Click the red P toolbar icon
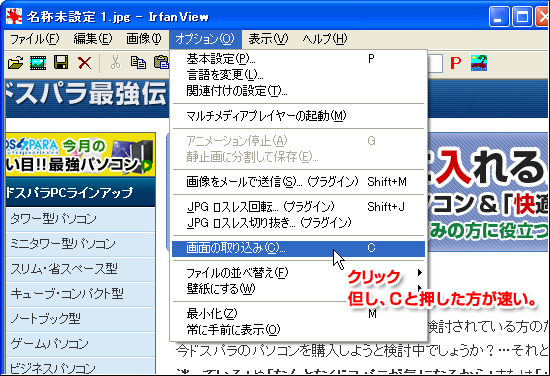Image resolution: width=550 pixels, height=376 pixels. coord(455,63)
